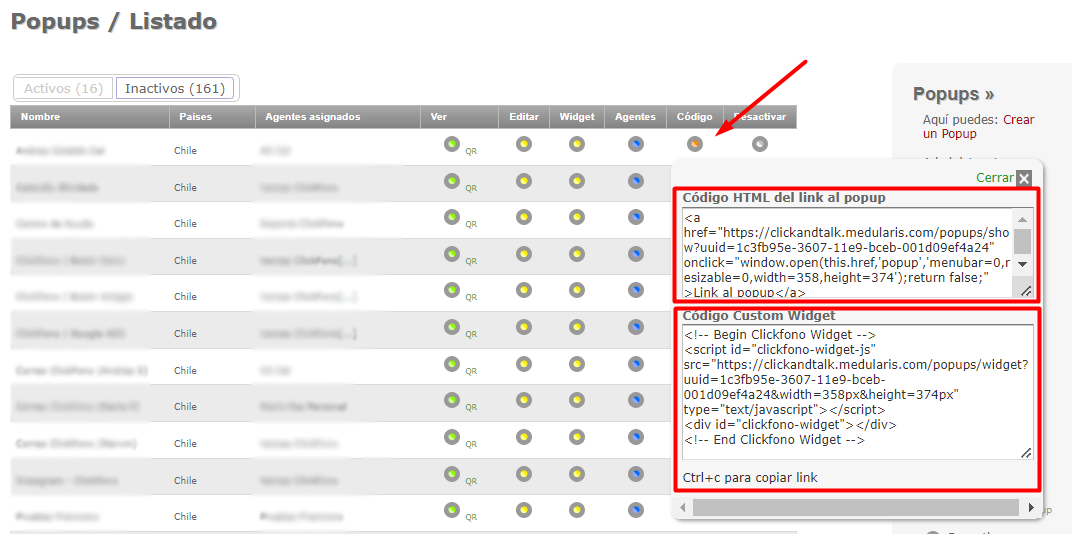Viewport: 1072px width, 534px height.
Task: Open Widget icon for Correo Clickfono (Marvin)
Action: point(577,438)
